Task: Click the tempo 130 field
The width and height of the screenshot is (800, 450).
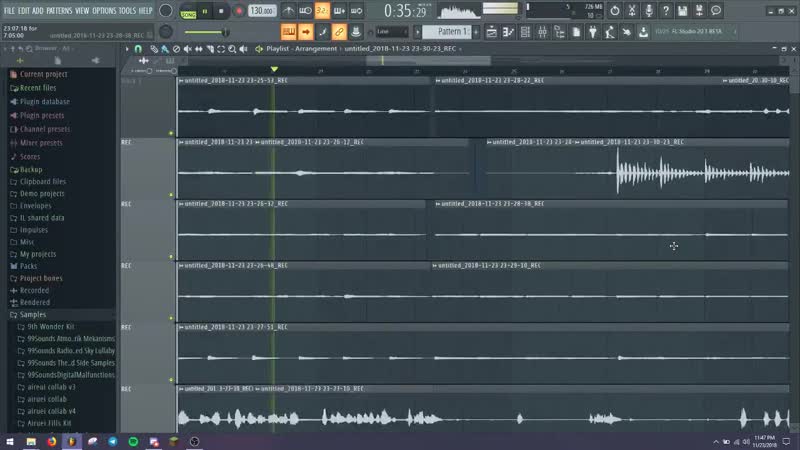Action: point(262,11)
